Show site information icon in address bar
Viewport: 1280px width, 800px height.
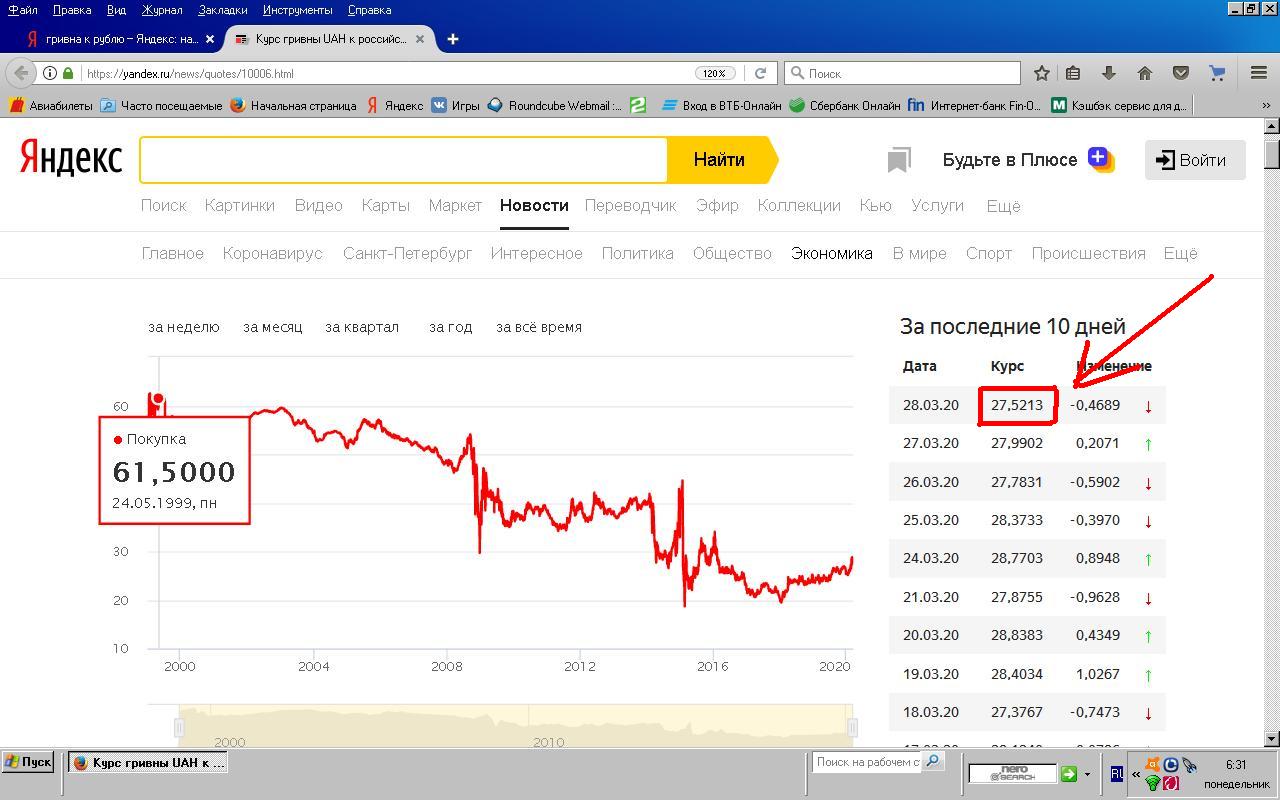(49, 73)
